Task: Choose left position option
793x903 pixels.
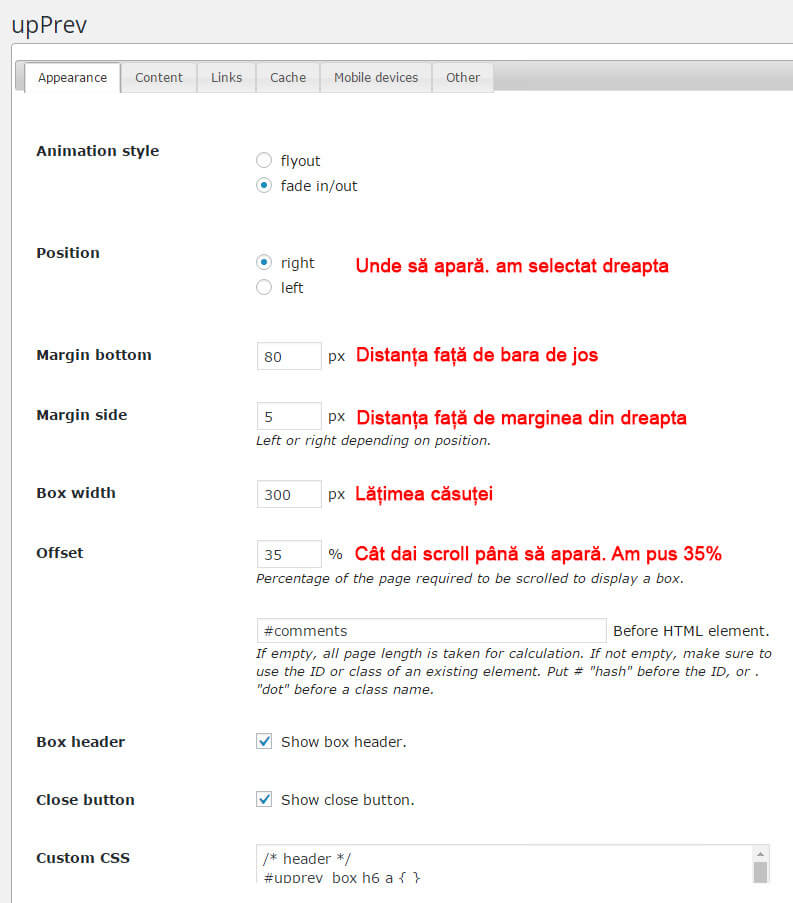Action: [264, 287]
